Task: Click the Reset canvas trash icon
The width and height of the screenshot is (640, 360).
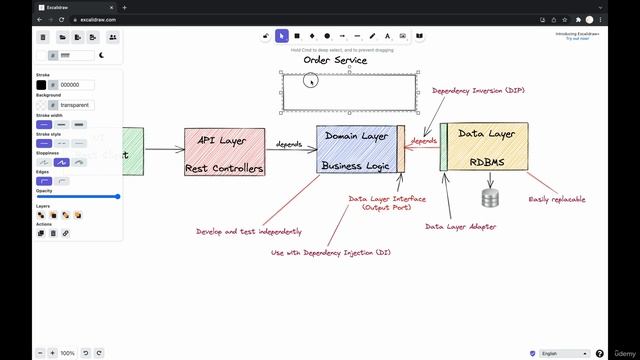Action: [x=43, y=38]
